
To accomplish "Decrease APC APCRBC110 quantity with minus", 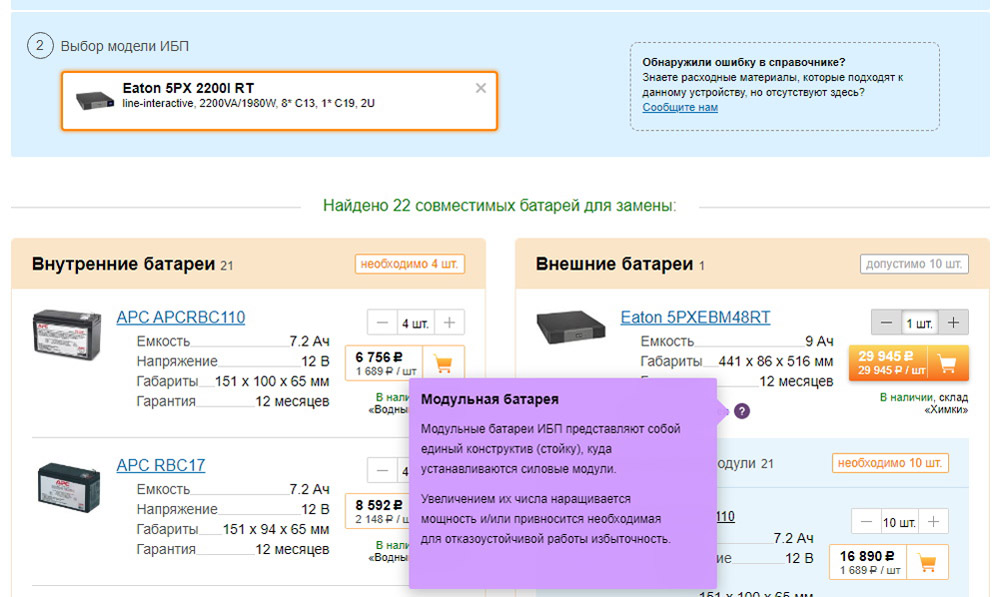I will click(382, 323).
